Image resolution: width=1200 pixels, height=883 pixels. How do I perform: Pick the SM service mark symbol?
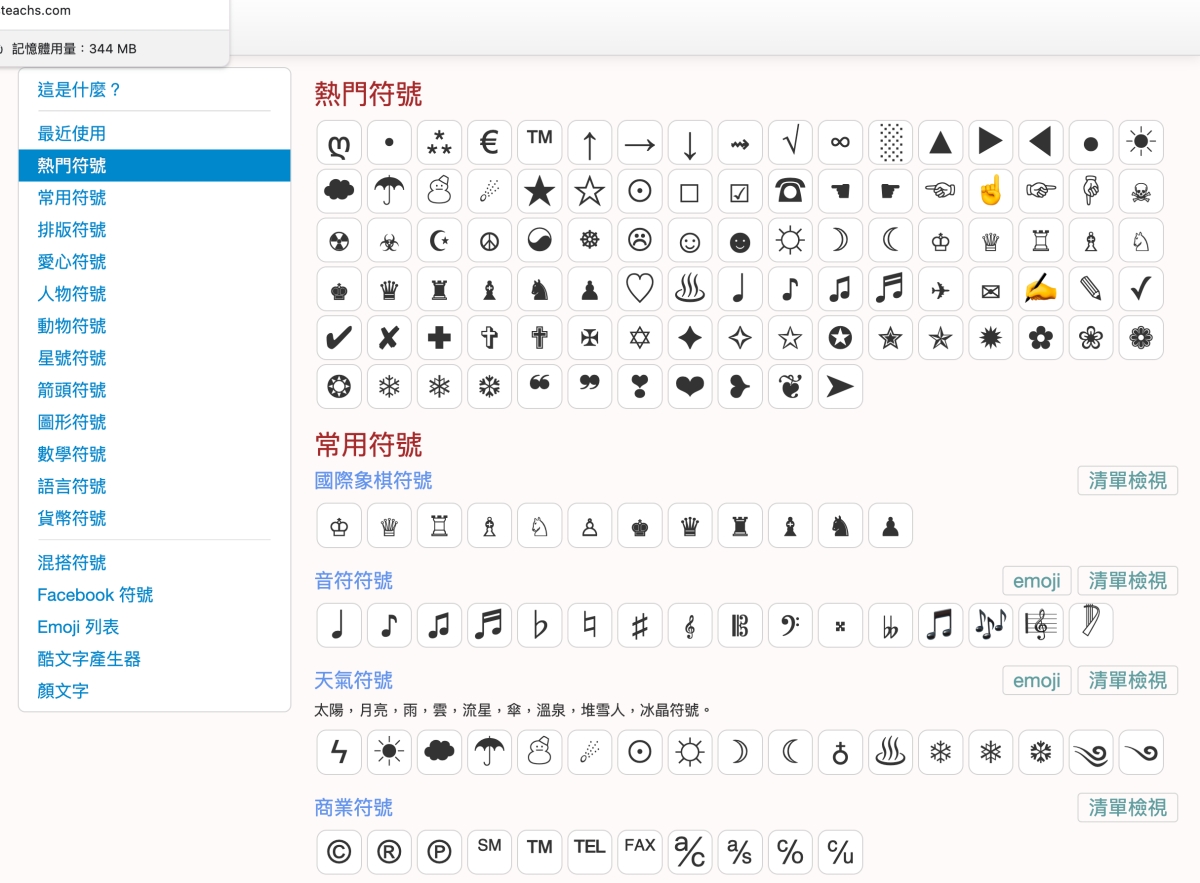tap(489, 852)
